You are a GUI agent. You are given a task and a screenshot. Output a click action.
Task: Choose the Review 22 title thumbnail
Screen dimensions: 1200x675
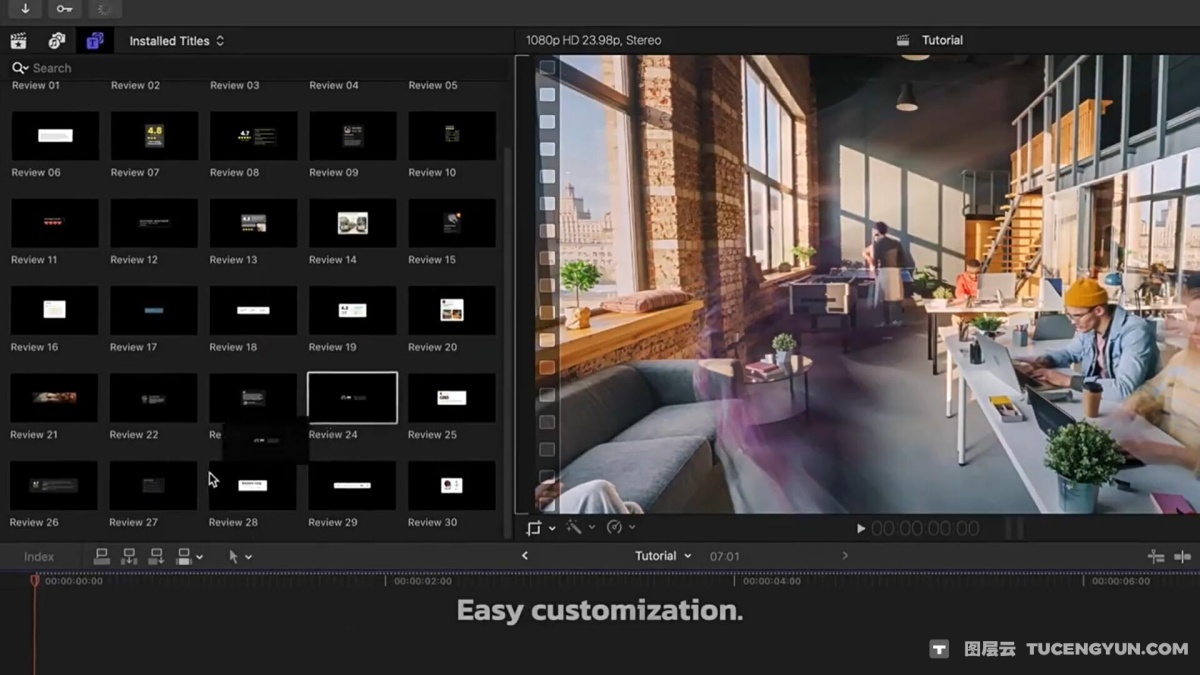click(154, 398)
